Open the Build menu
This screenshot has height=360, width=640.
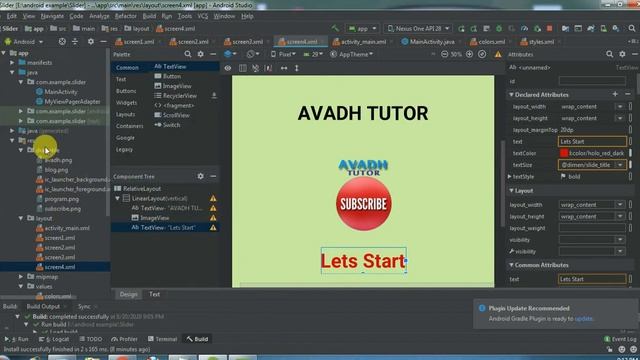[149, 16]
